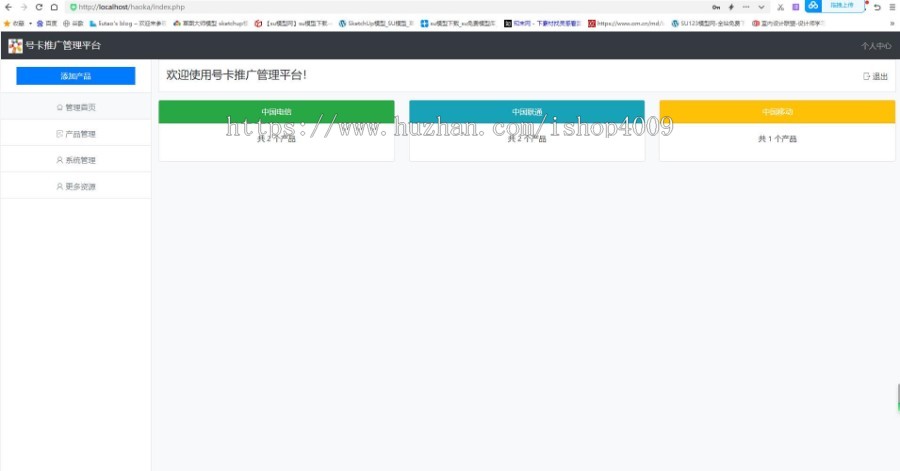Open the Sutao's blog bookmark
Viewport: 900px width, 471px height.
click(x=127, y=24)
